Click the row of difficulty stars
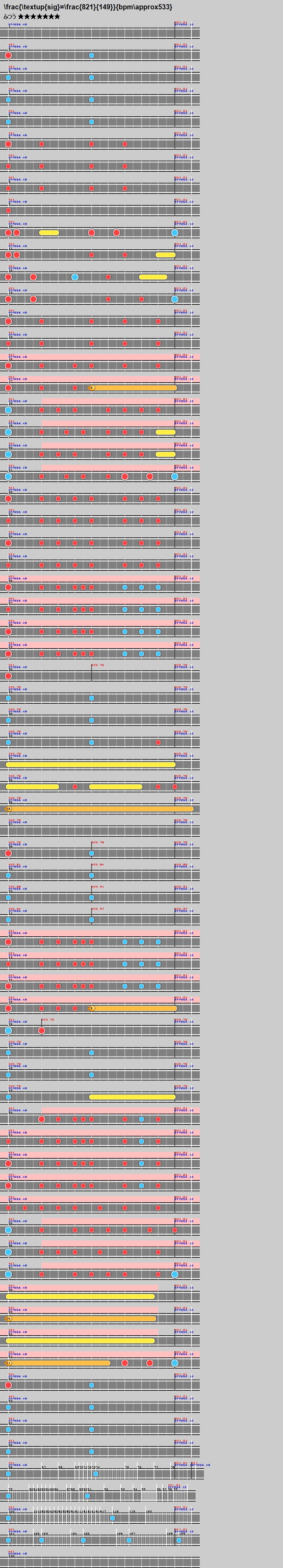Viewport: 283px width, 1568px height. click(x=39, y=16)
